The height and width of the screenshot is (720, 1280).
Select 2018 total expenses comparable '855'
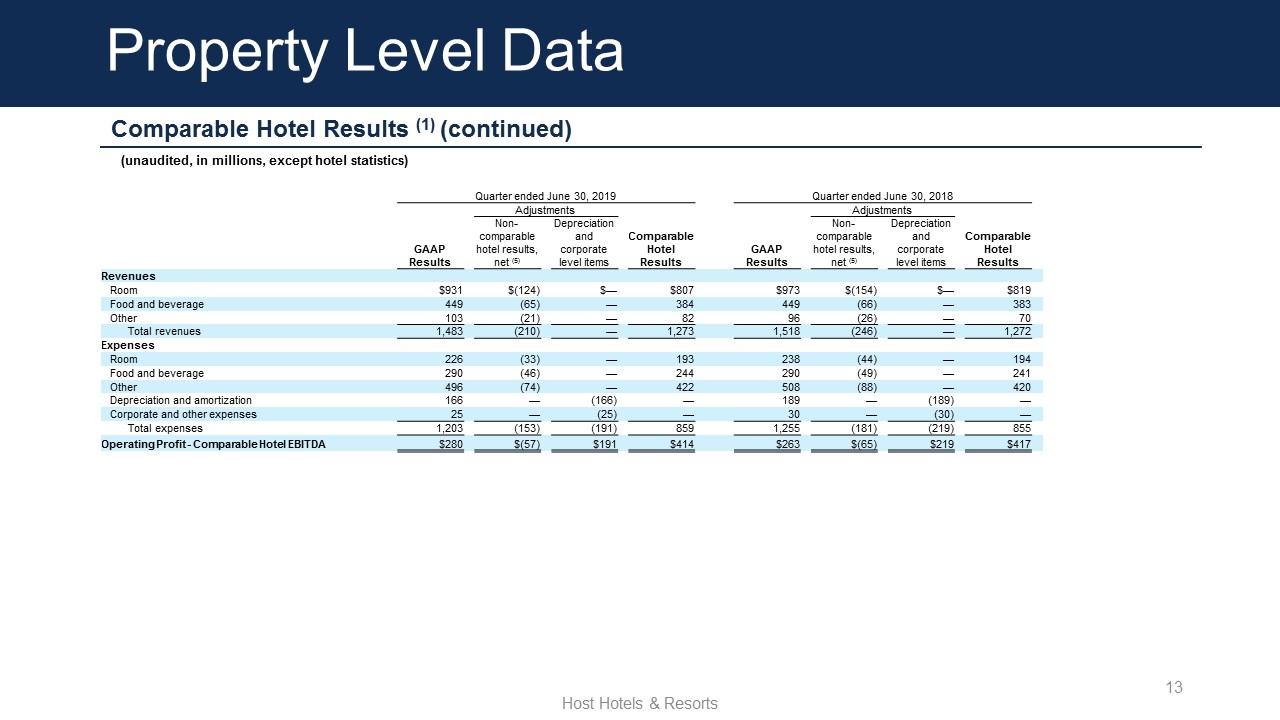[1021, 428]
